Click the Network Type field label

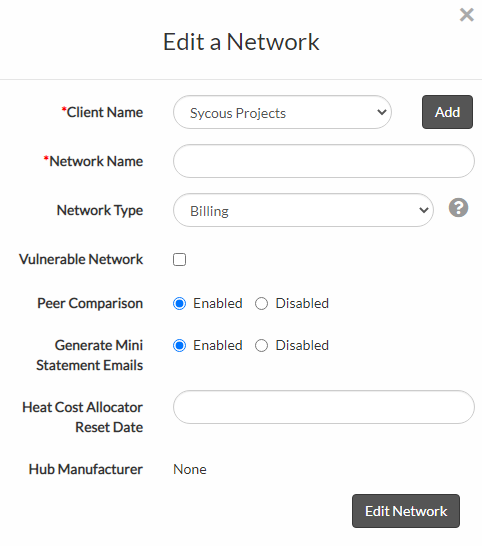[100, 210]
